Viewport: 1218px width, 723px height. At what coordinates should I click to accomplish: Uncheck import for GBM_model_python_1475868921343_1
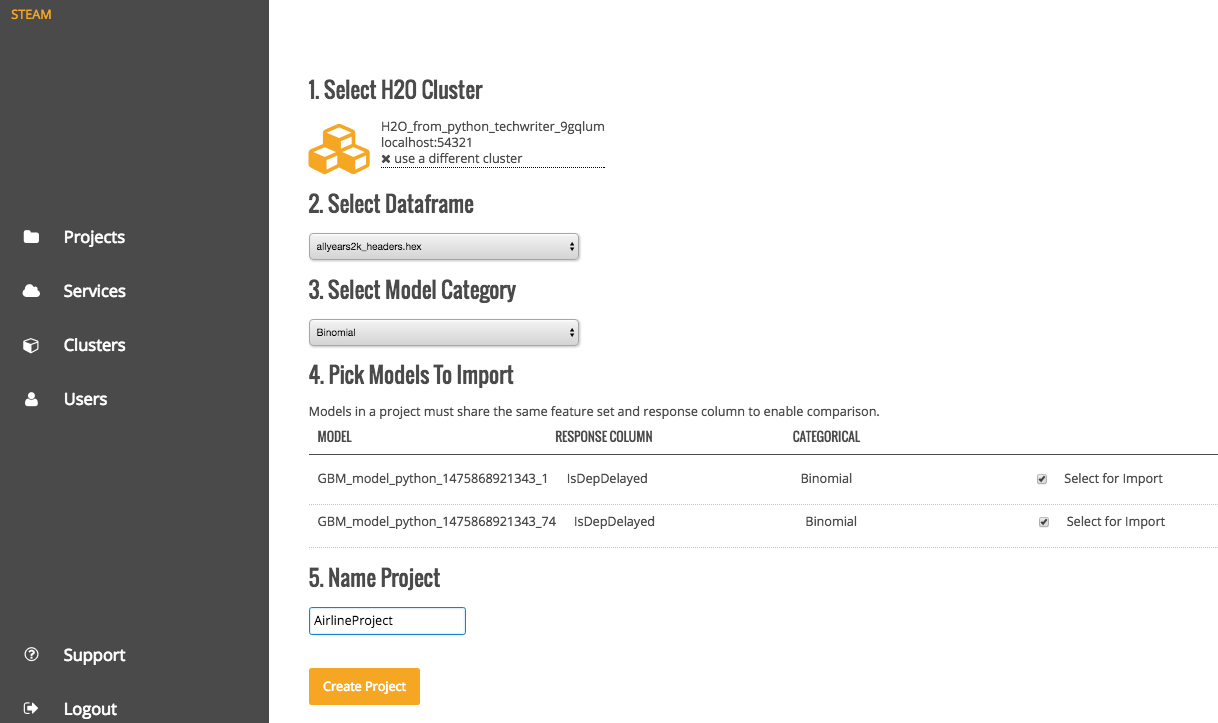1042,479
